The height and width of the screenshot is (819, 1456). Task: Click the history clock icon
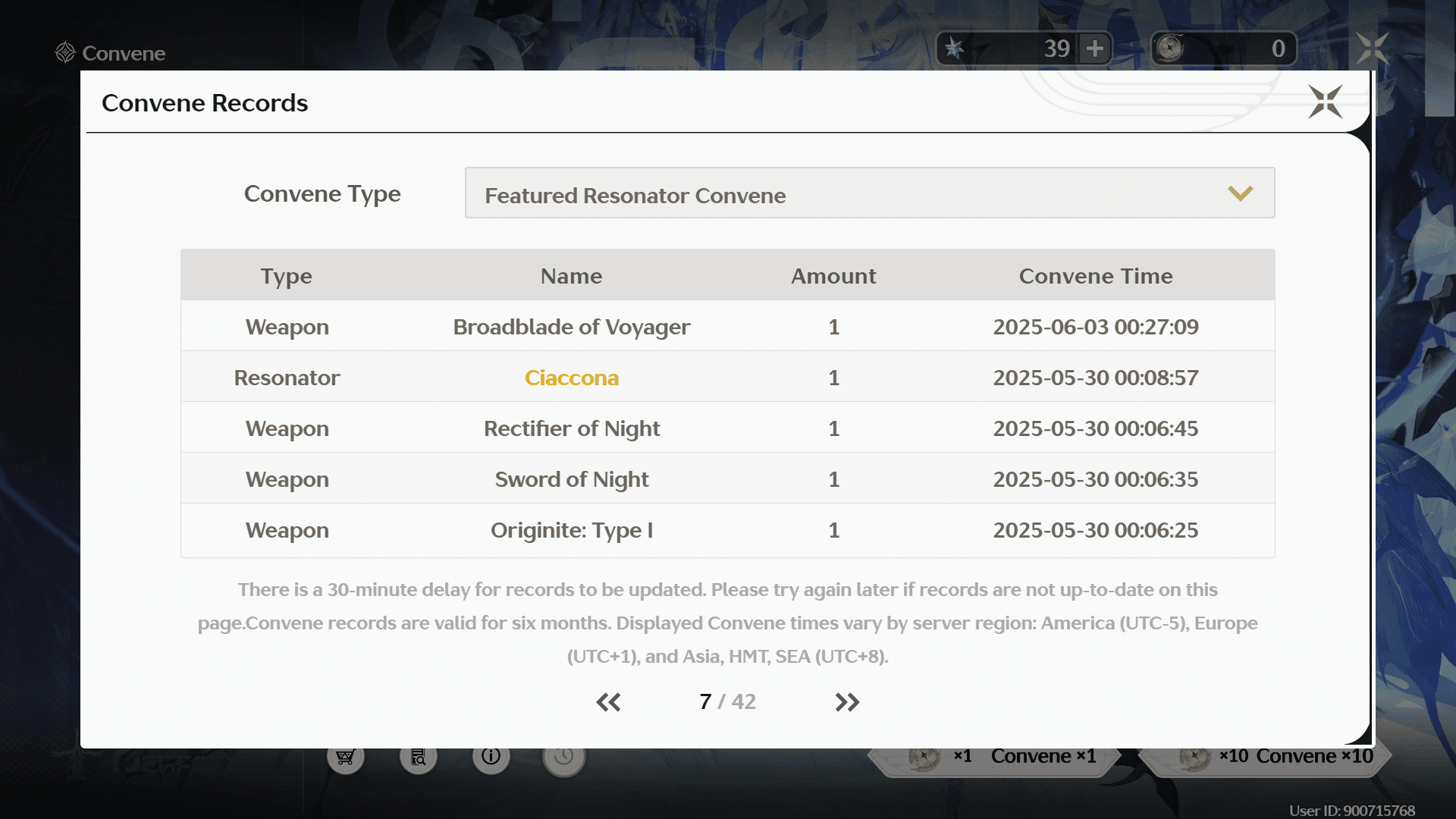563,756
